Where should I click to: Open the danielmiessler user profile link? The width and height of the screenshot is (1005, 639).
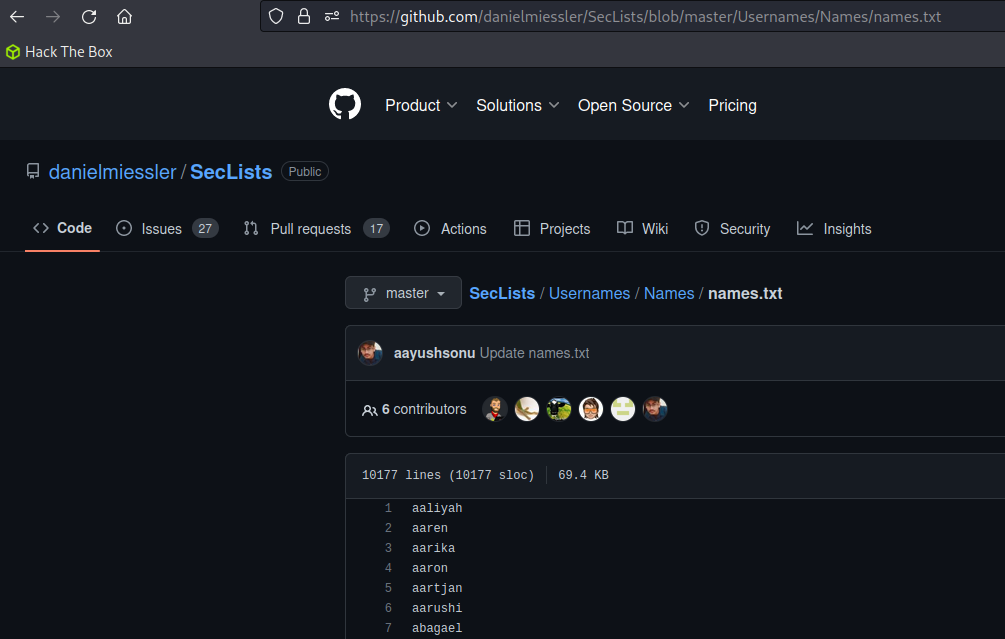coord(112,172)
